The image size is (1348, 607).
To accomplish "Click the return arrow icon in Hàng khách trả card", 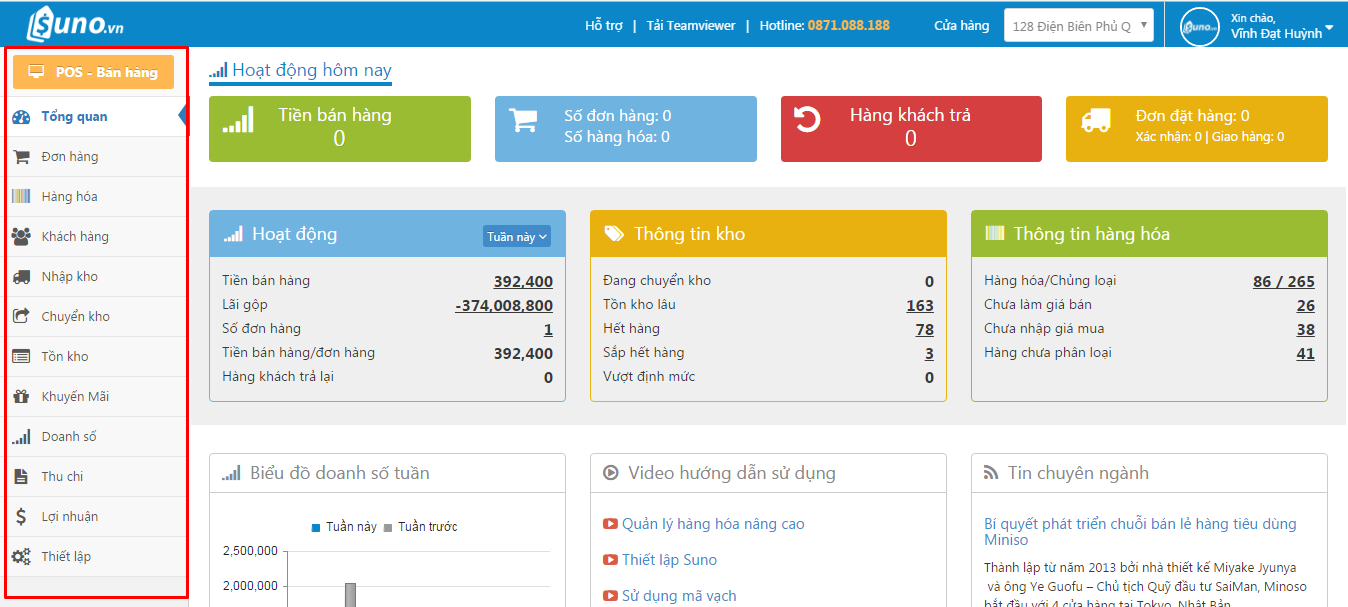I will (x=807, y=120).
